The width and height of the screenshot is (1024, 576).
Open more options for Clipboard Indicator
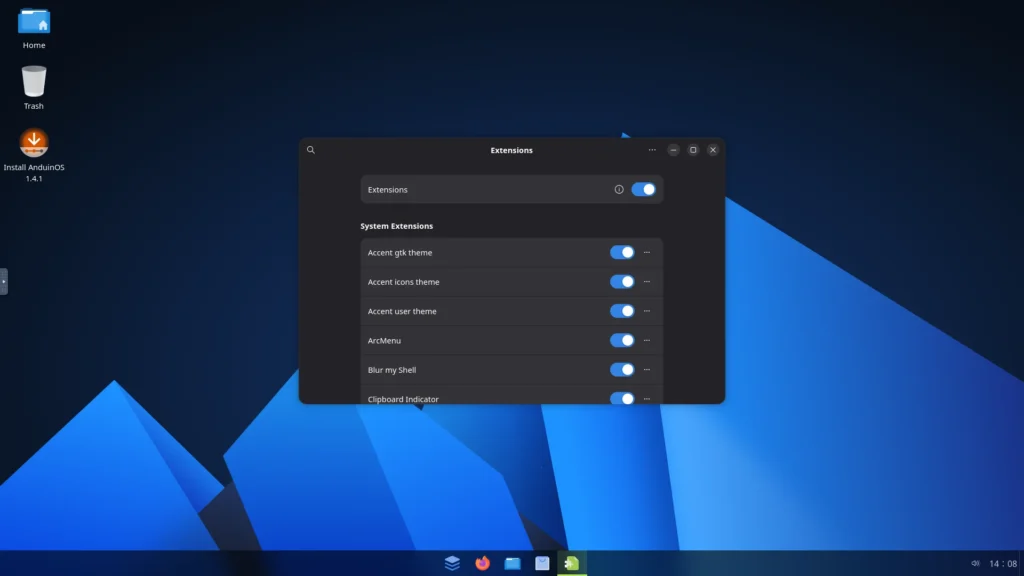(647, 398)
